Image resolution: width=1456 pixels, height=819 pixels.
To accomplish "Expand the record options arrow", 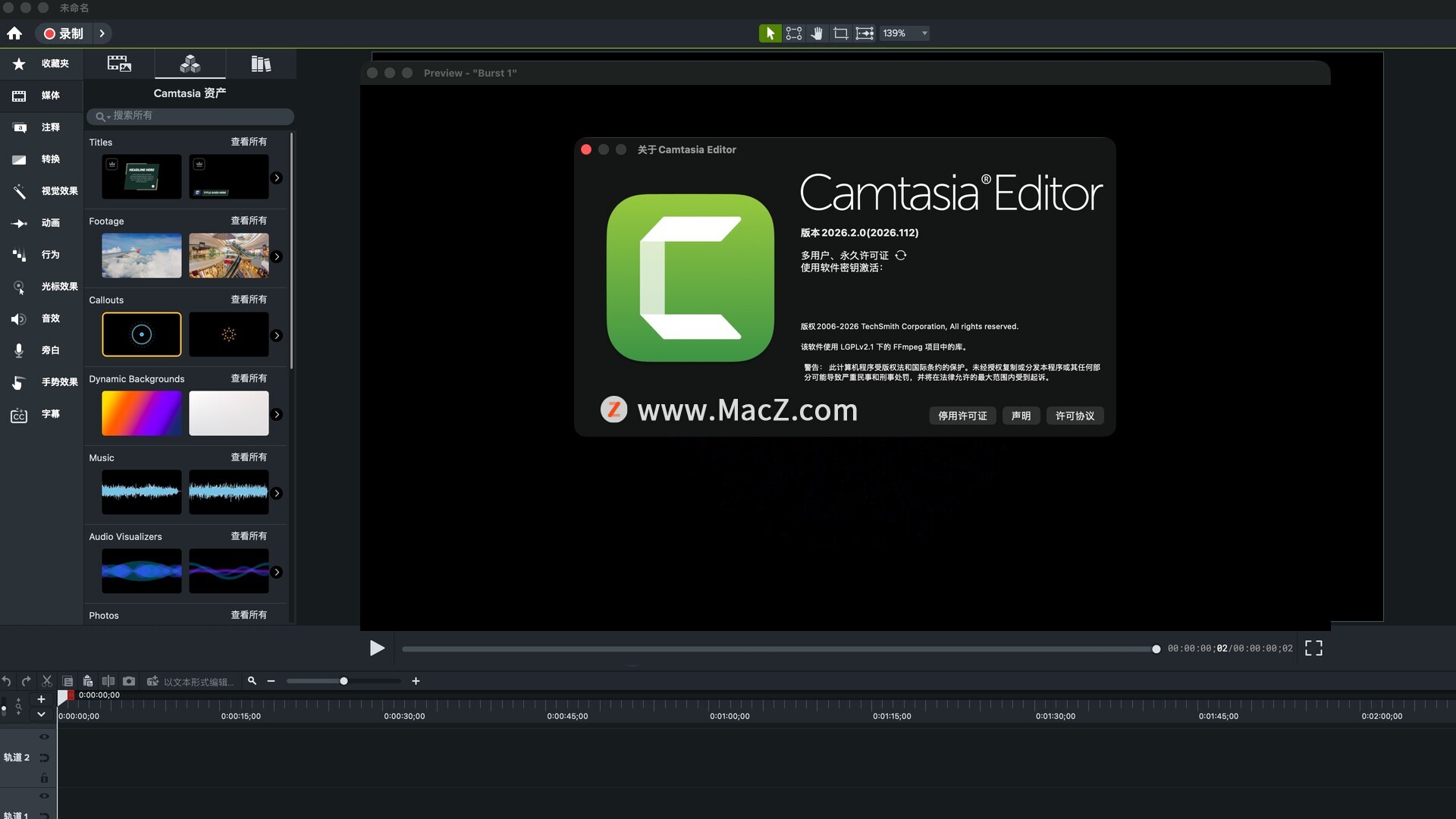I will (102, 33).
